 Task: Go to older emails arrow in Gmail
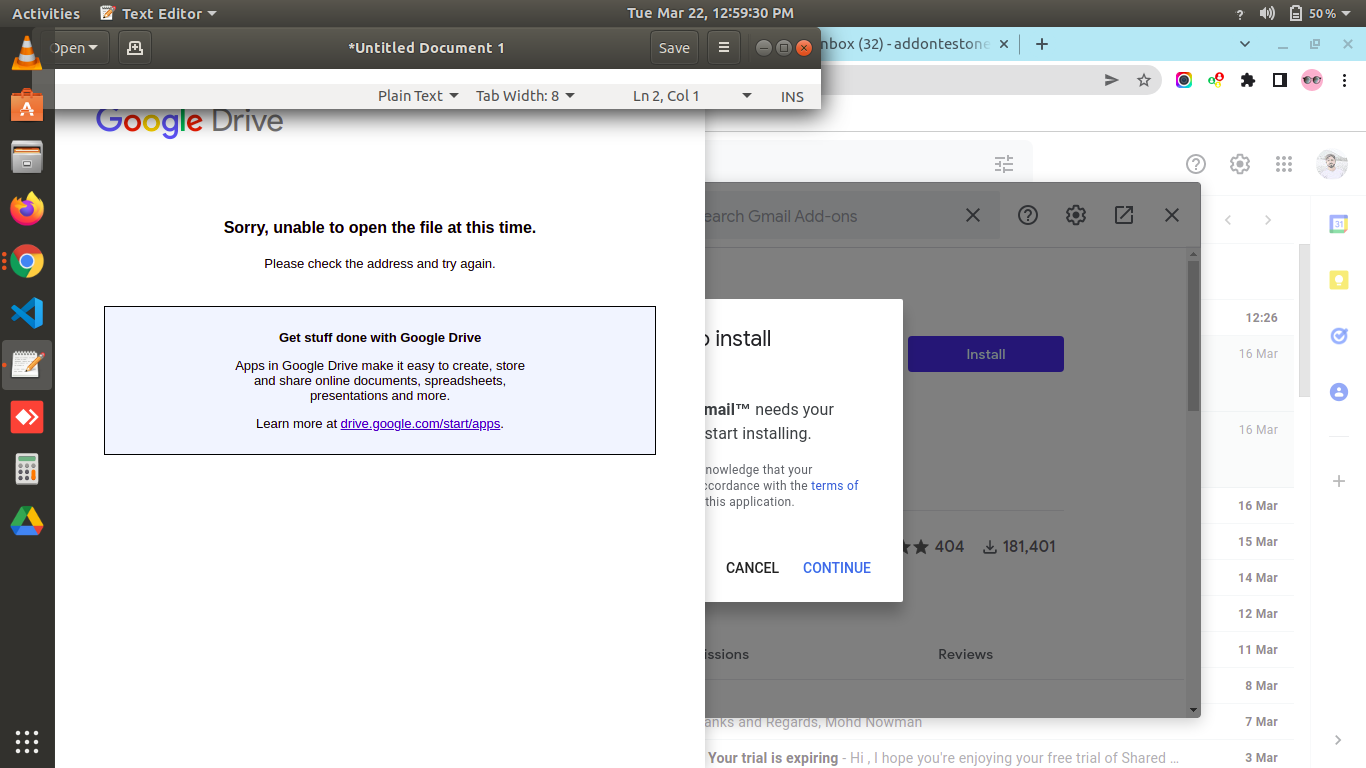1268,220
